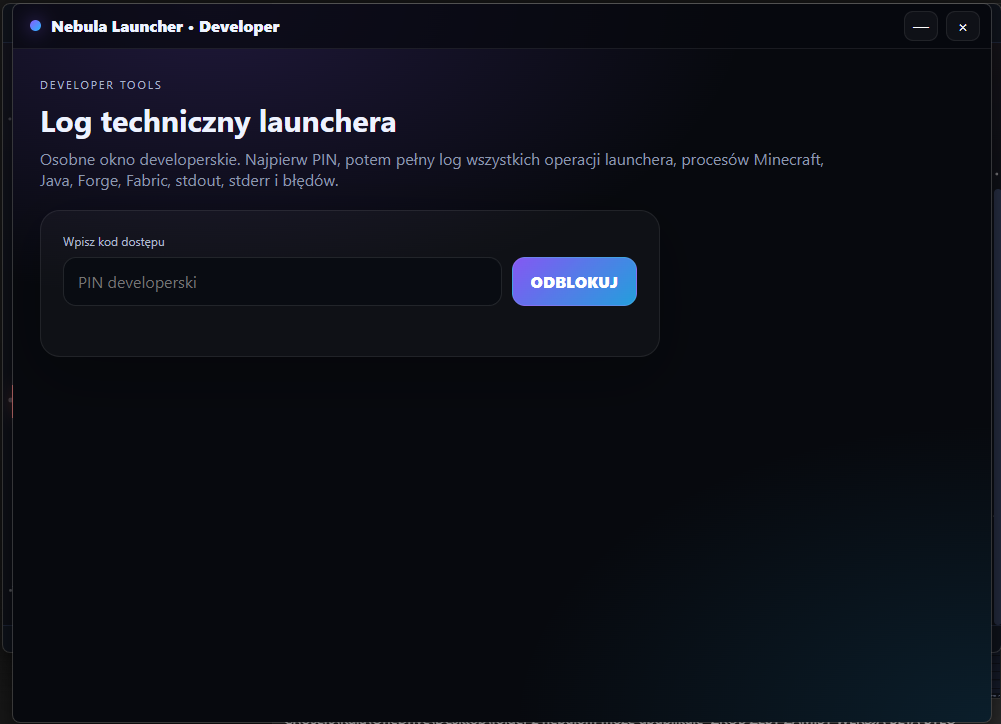The image size is (1001, 724).
Task: Close the Nebula Launcher Developer window
Action: [963, 27]
